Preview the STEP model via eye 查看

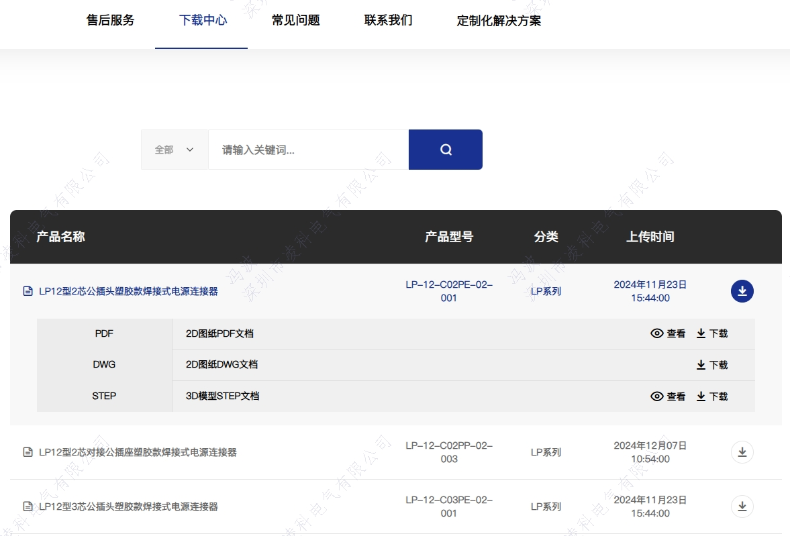[x=668, y=396]
